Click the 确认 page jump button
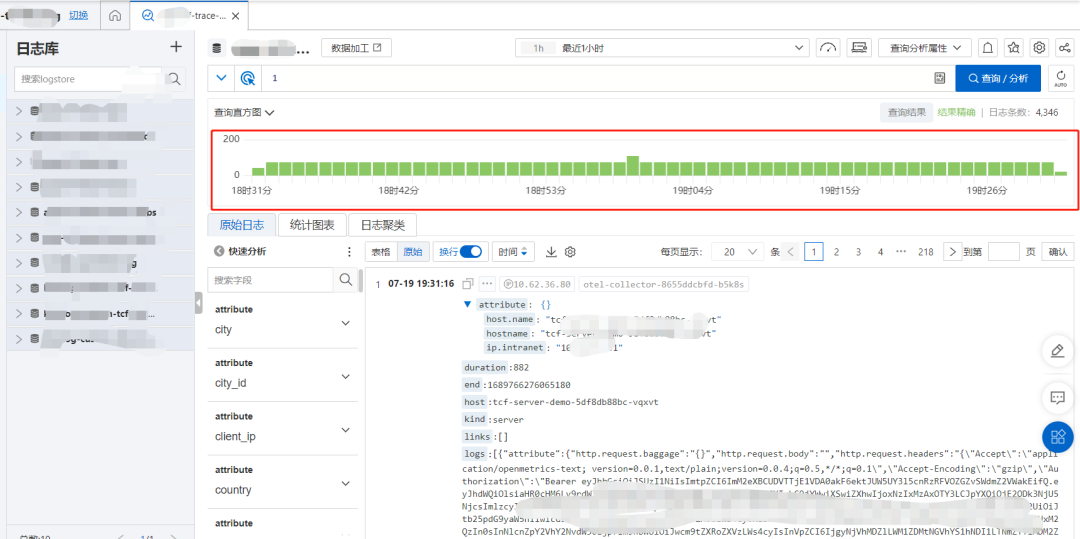Image resolution: width=1080 pixels, height=539 pixels. 1057,252
